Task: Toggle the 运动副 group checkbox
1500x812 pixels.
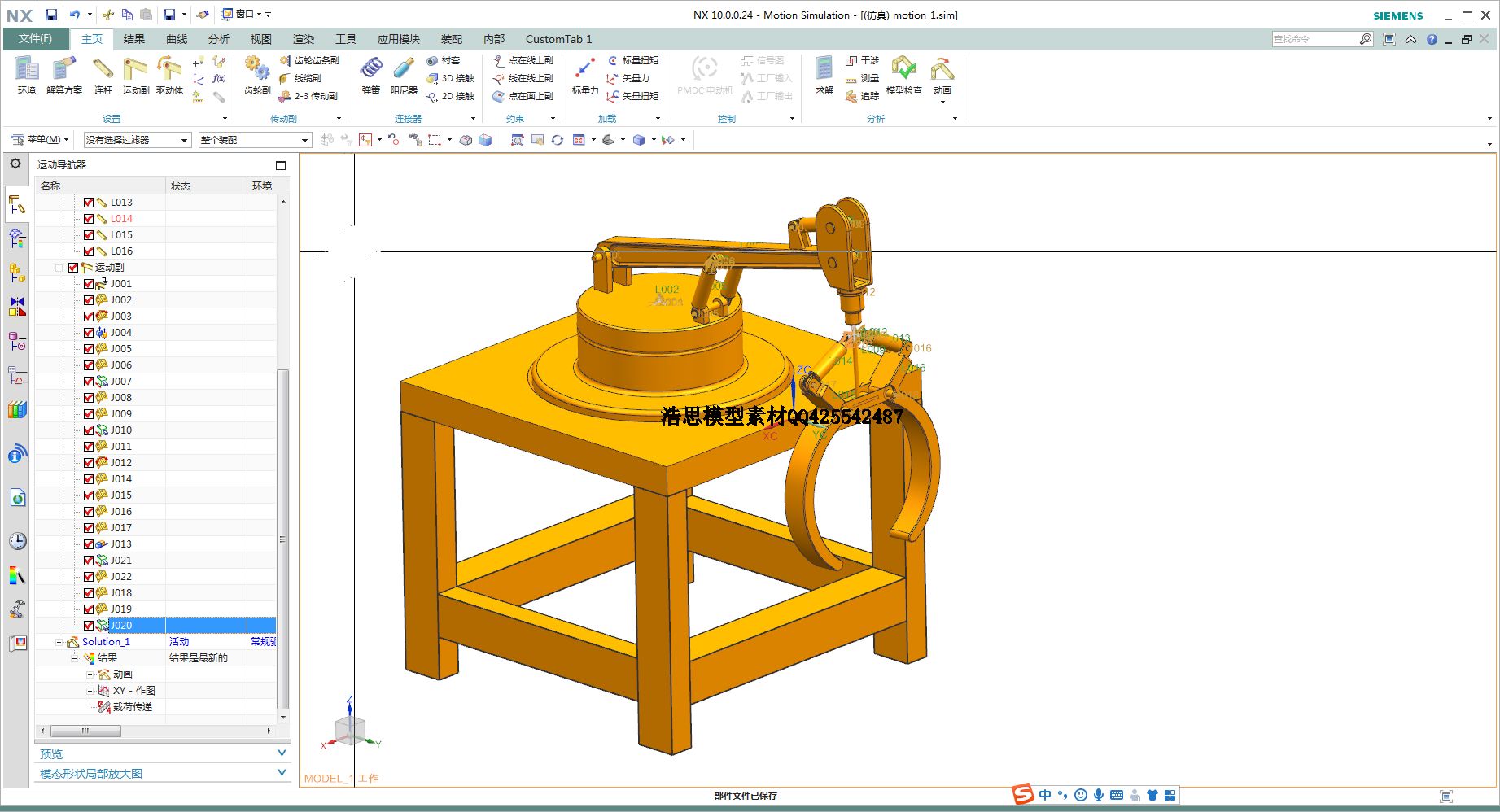Action: coord(73,267)
